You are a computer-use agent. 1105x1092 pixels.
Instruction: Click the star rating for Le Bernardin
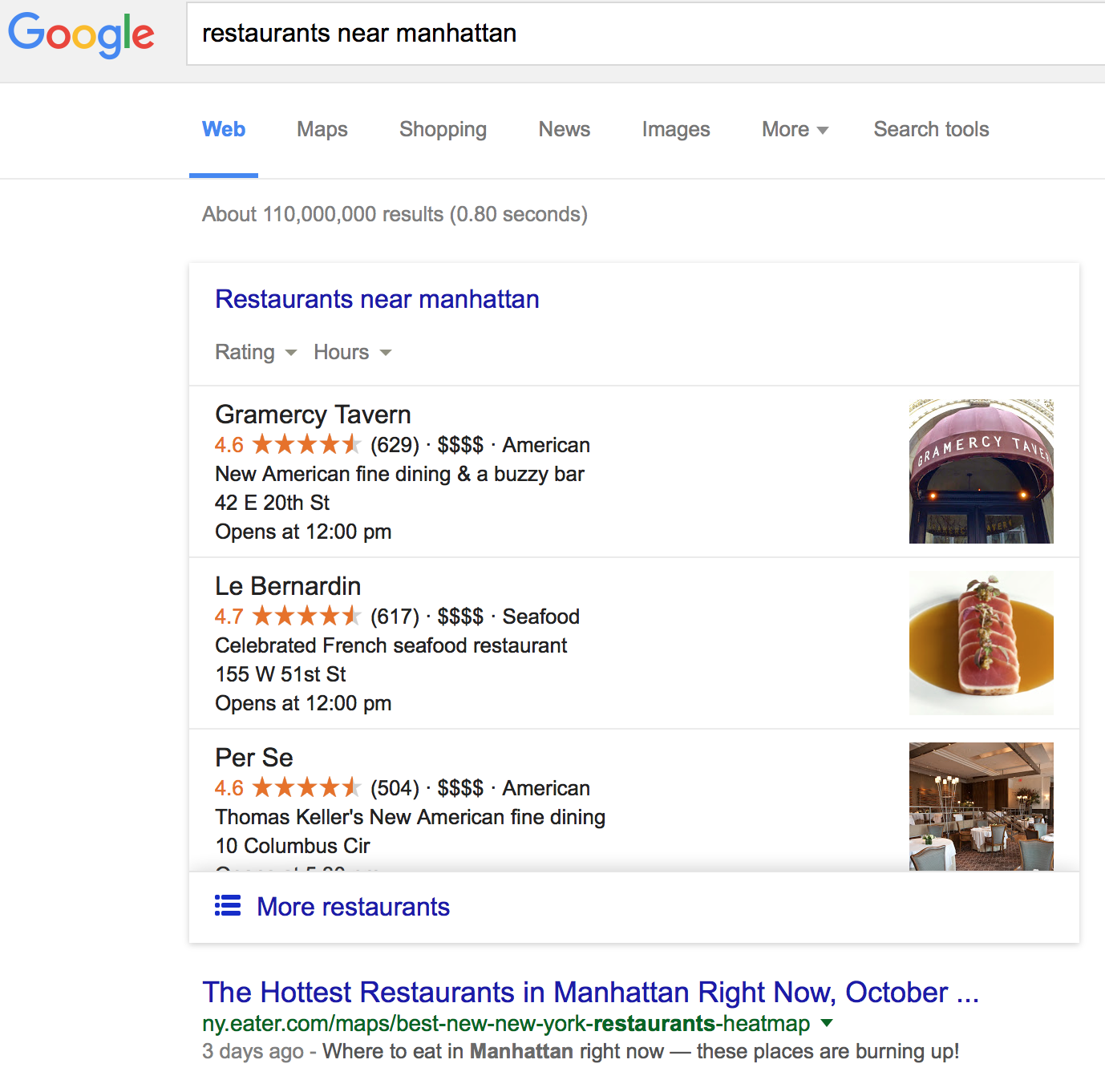[306, 616]
